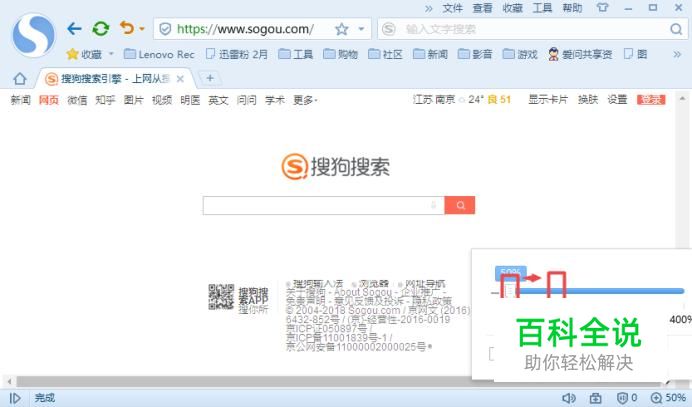Image resolution: width=692 pixels, height=407 pixels.
Task: Open the 帮助 menu
Action: (572, 8)
